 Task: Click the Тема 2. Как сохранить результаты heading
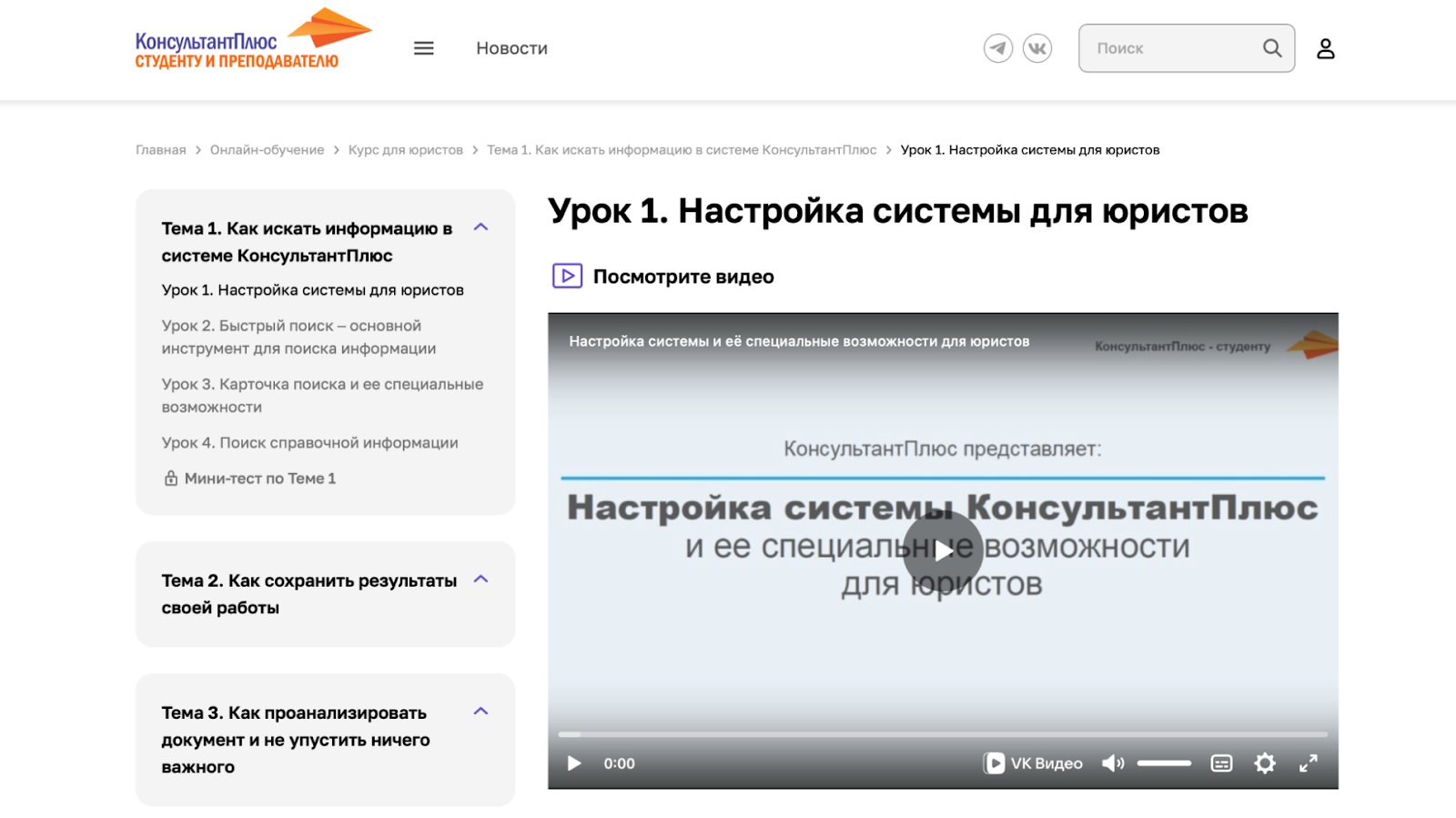coord(309,594)
